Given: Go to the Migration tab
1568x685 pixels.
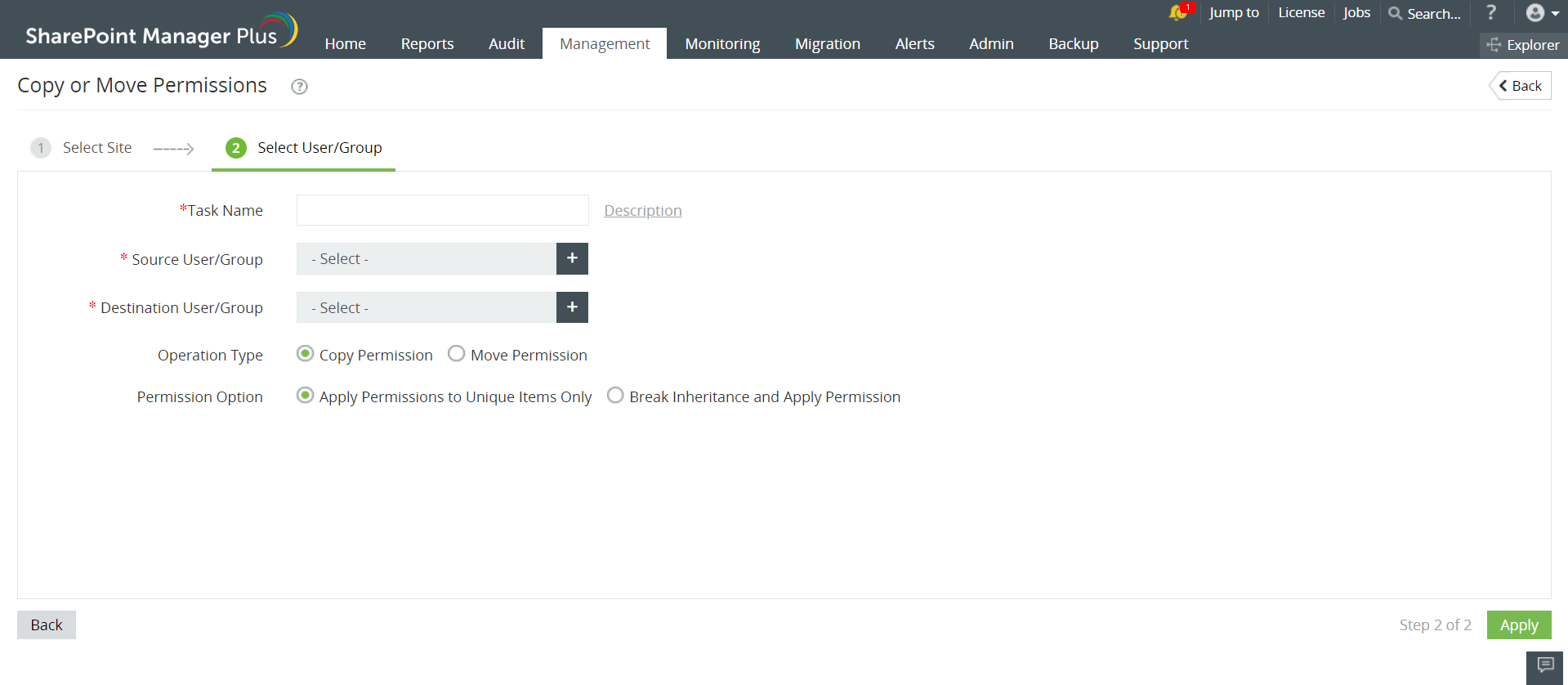Looking at the screenshot, I should click(828, 43).
